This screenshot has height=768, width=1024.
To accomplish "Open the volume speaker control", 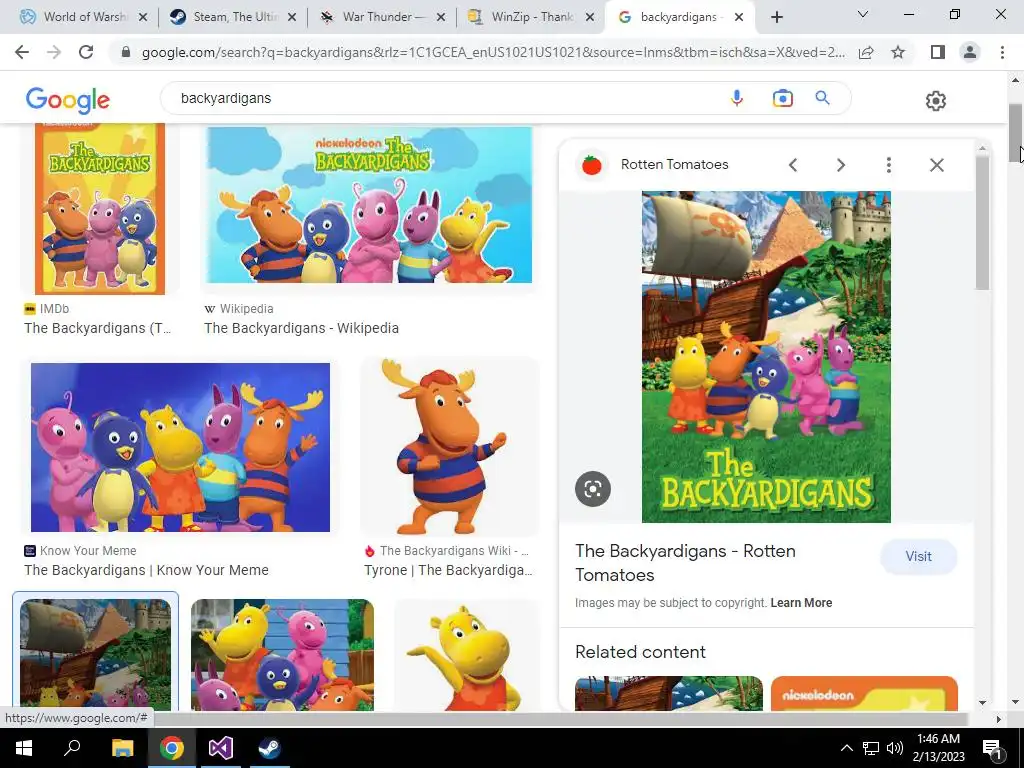I will [895, 748].
